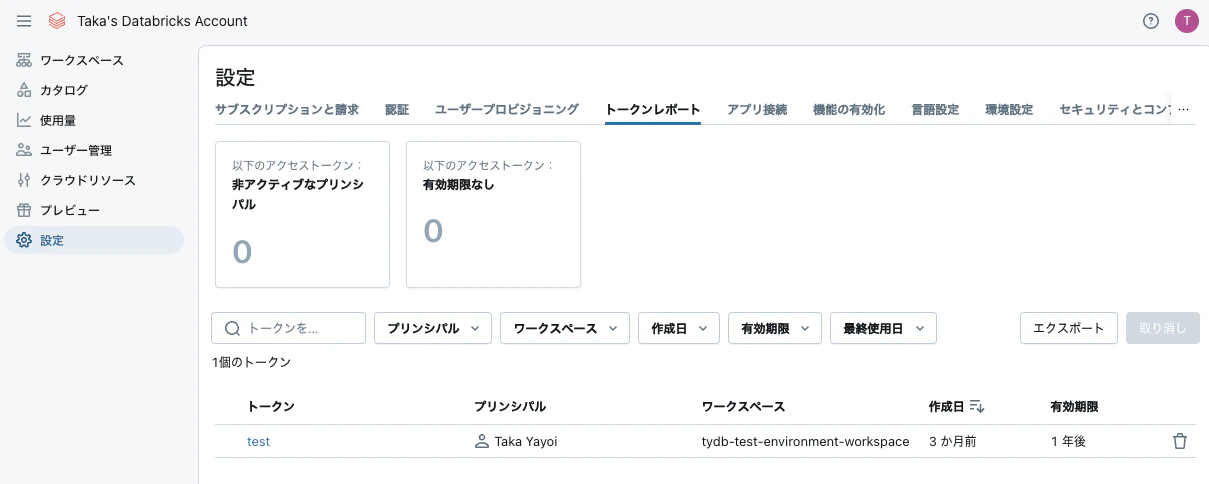Click the ワークスペース column header
Viewport: 1209px width, 484px height.
[744, 407]
